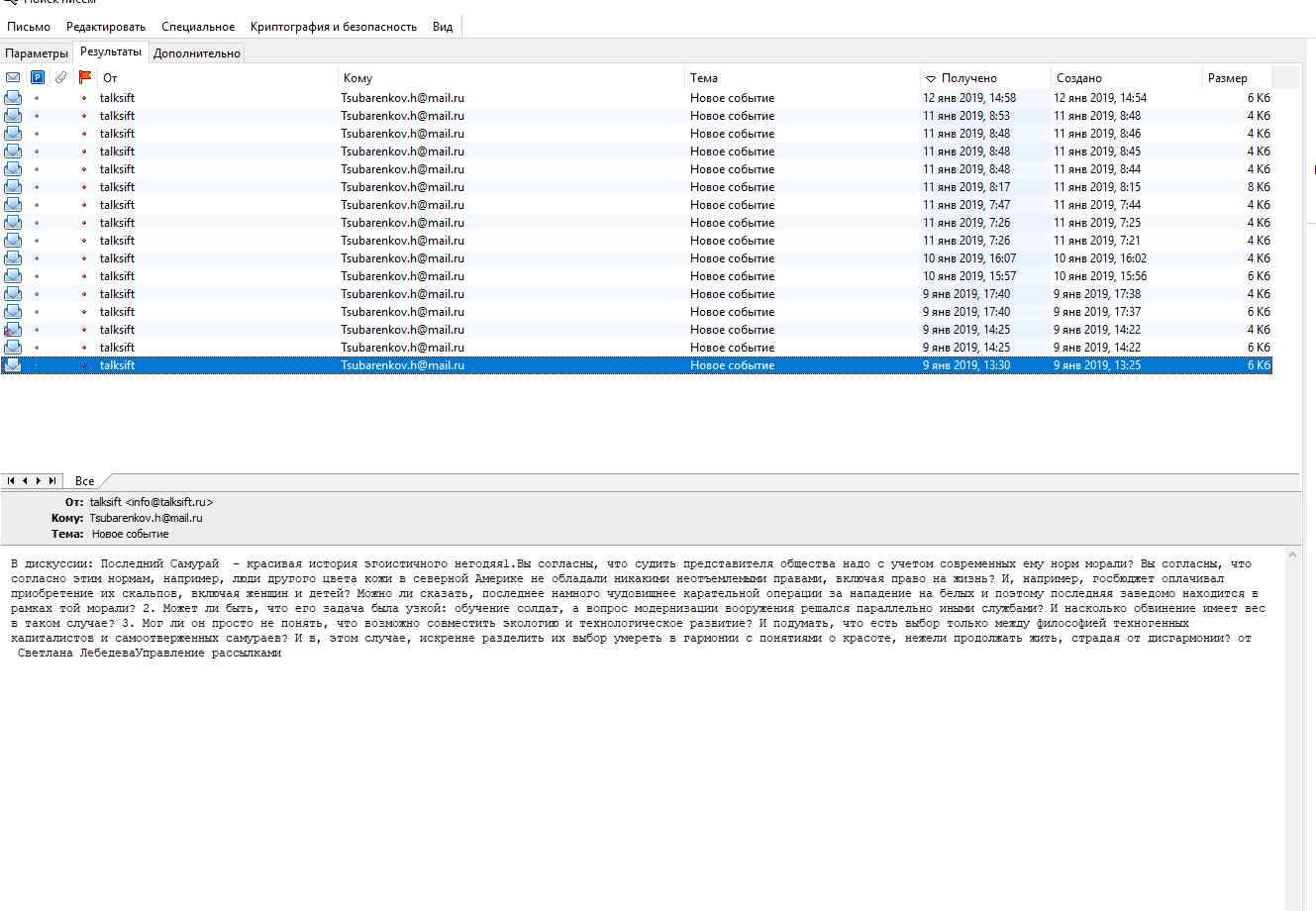This screenshot has height=911, width=1316.
Task: Click sender talksift <info@talksift.ru> in preview header
Action: [152, 502]
